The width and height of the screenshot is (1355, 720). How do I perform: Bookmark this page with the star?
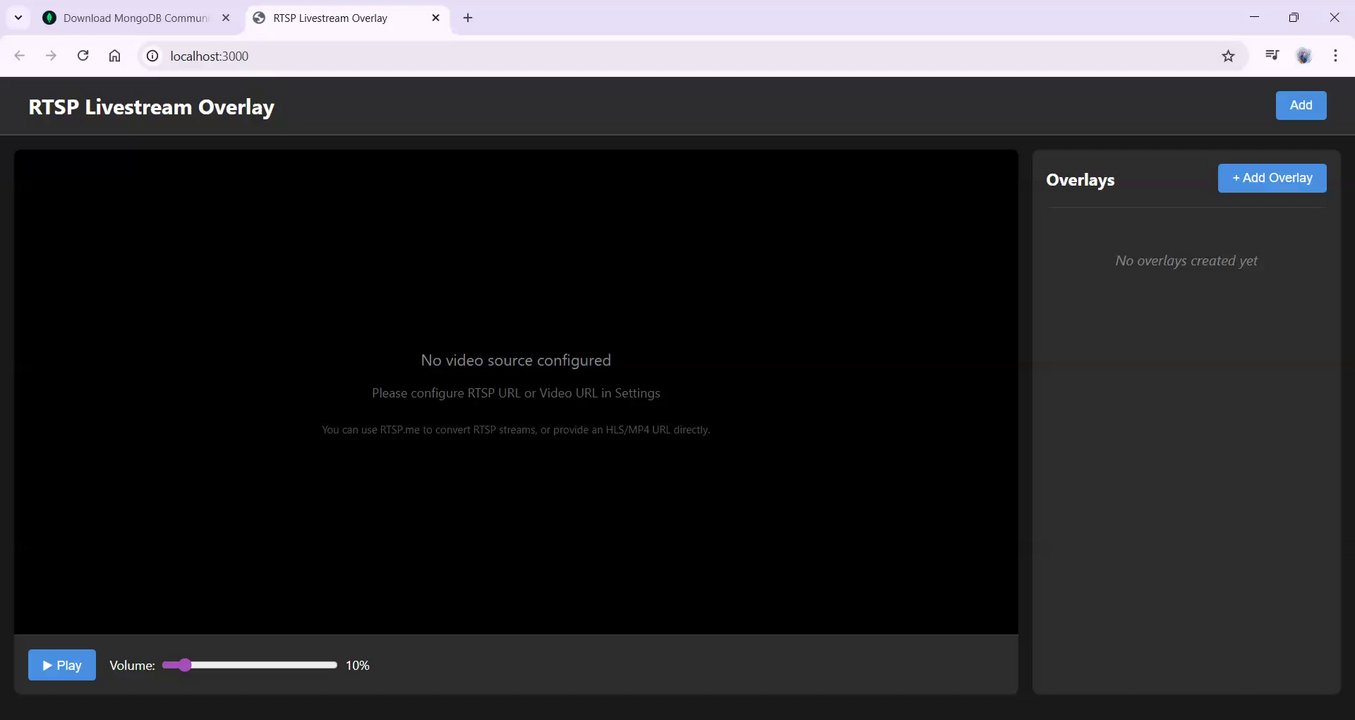[1228, 56]
